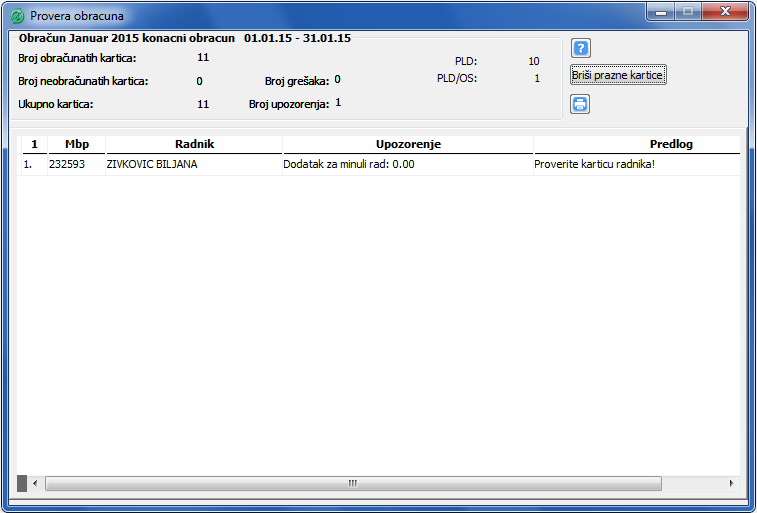The width and height of the screenshot is (757, 513).
Task: Click the Provera obracuna title bar app icon
Action: click(x=17, y=16)
